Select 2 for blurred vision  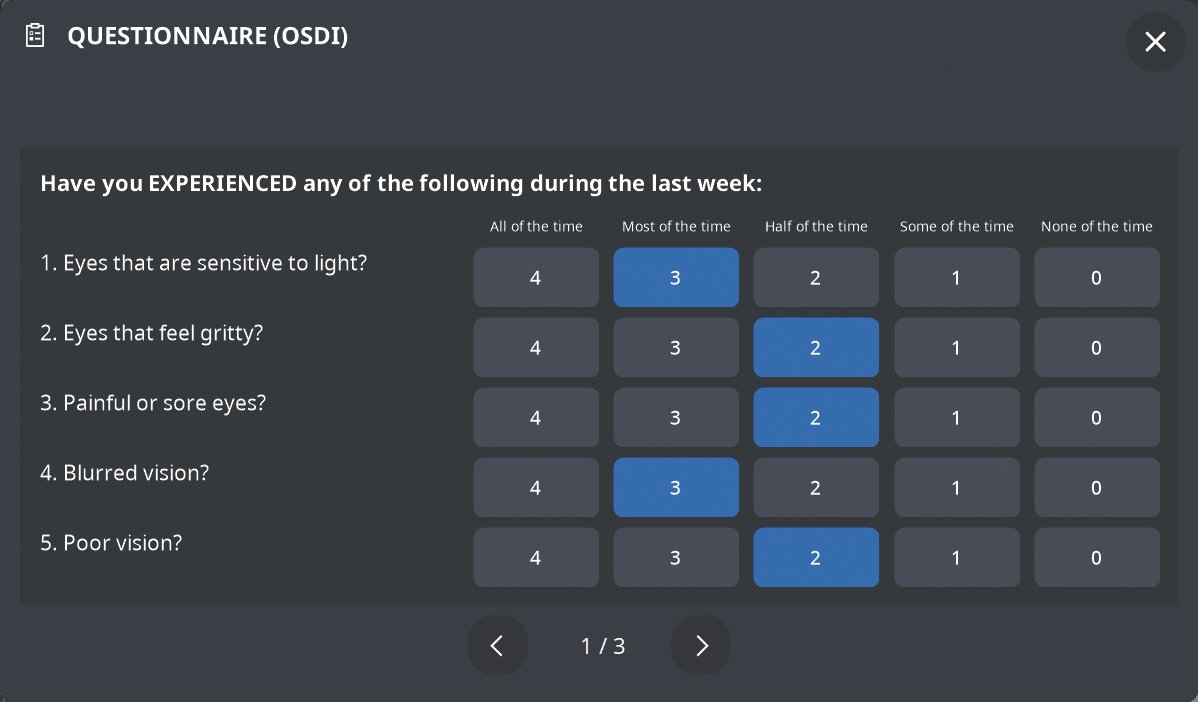(816, 488)
